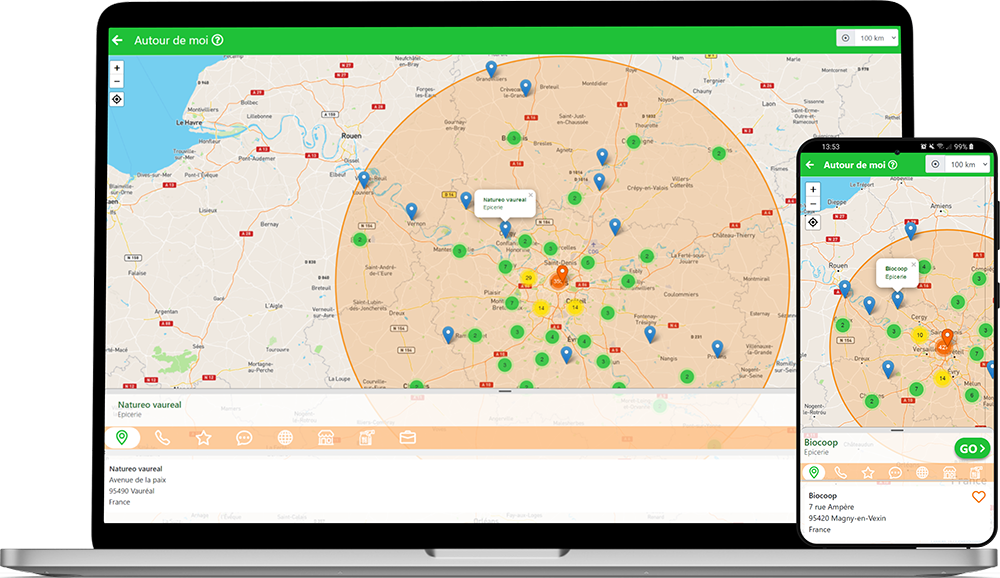The image size is (1000, 578).
Task: Select the blue pin near Louviers
Action: coord(364,179)
